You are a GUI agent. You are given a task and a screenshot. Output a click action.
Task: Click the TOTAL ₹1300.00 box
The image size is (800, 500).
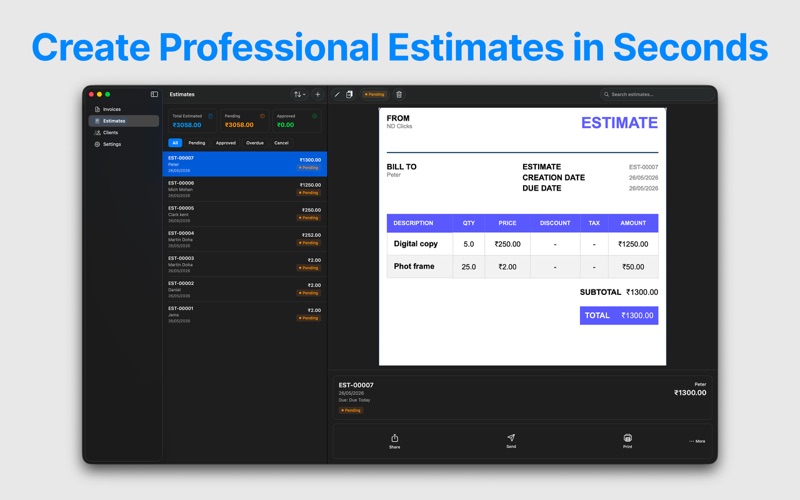[x=619, y=315]
